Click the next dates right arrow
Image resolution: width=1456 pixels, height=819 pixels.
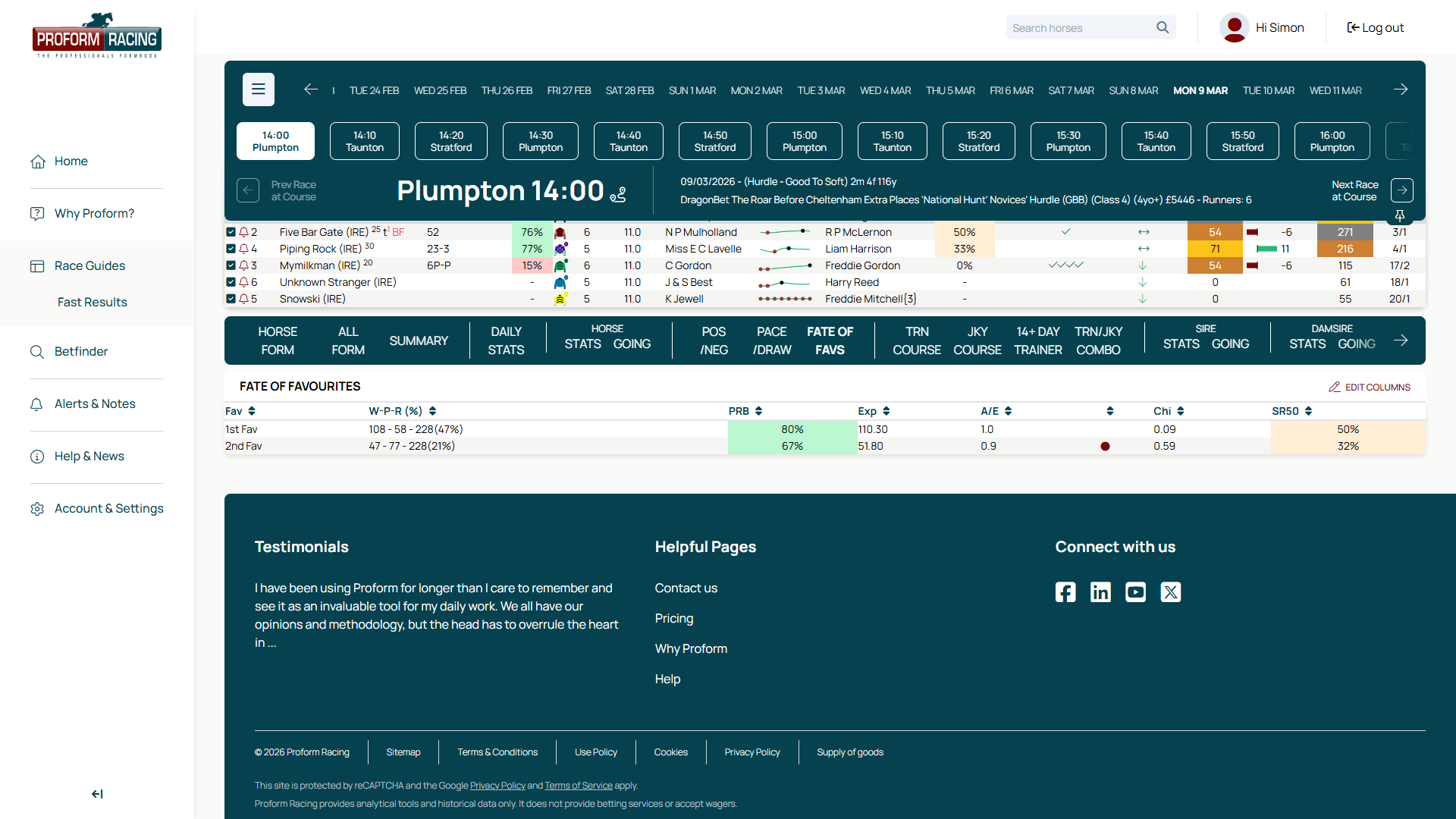pos(1401,89)
